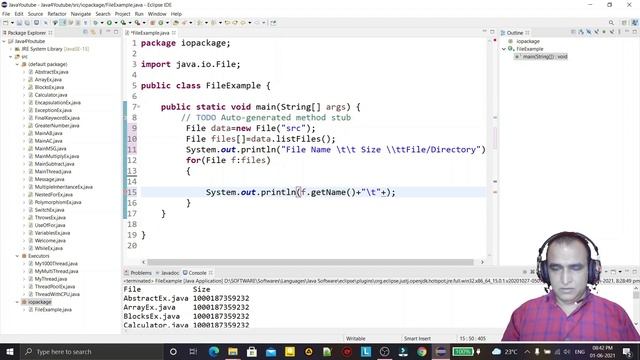Open Microsoft Edge from taskbar

[214, 351]
